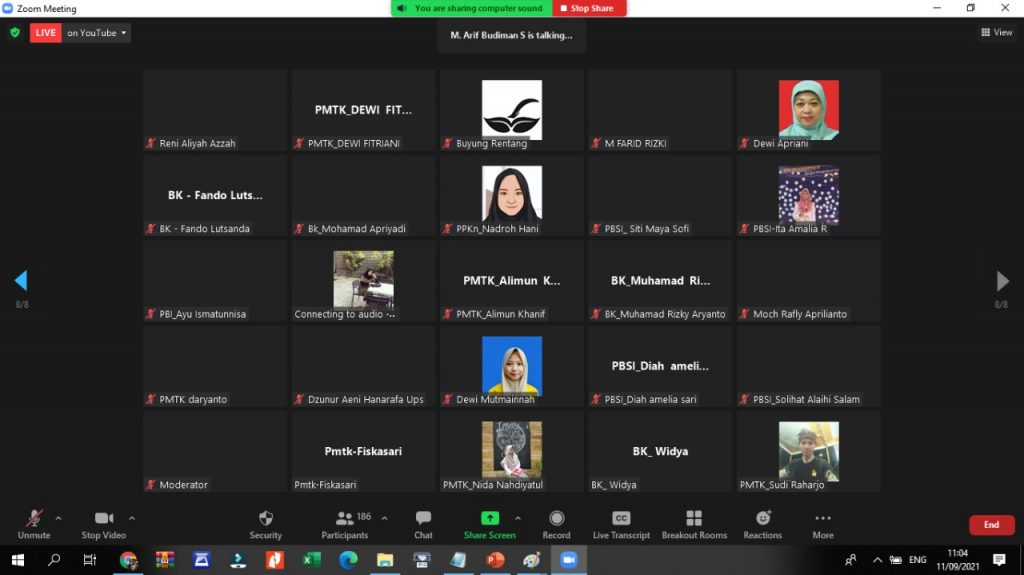Start recording with Record icon
Image resolution: width=1024 pixels, height=575 pixels.
point(556,519)
